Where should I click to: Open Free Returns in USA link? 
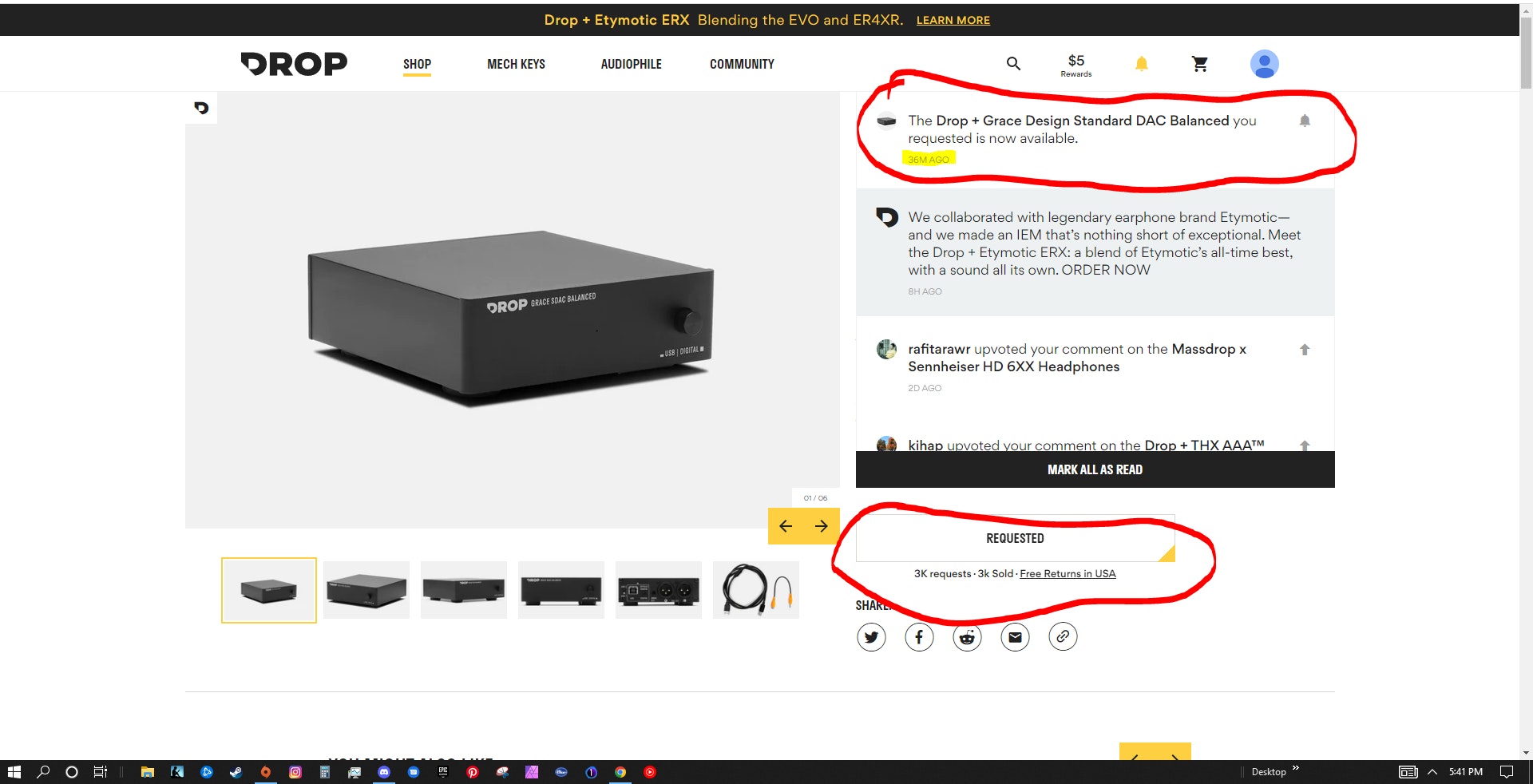coord(1068,574)
